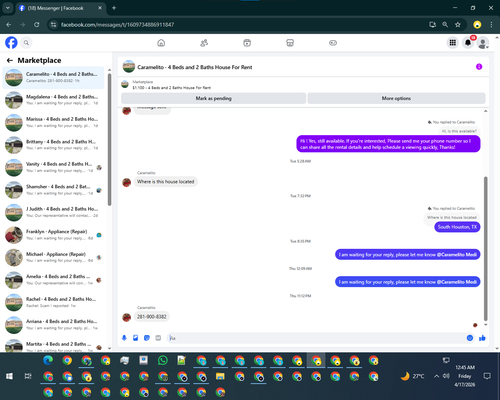
Task: Click the 281-900-8382 phone number message
Action: pyautogui.click(x=152, y=317)
